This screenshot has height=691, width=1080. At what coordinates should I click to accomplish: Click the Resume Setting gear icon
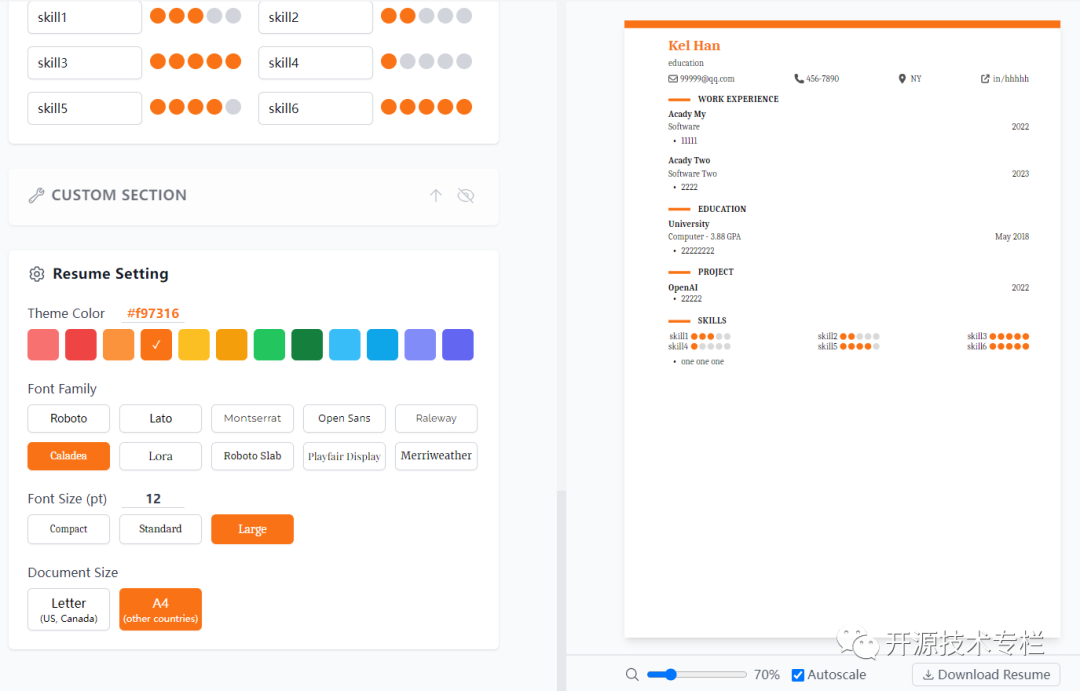pos(37,274)
